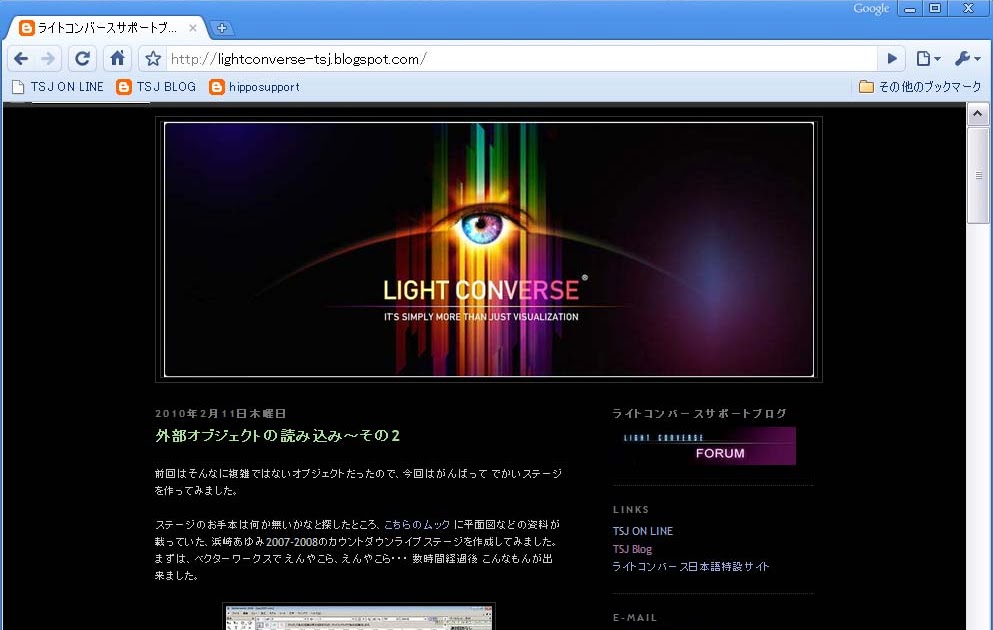Click the ライトコンバースサポートブログ sidebar heading
Viewport: 993px width, 630px height.
click(x=699, y=413)
